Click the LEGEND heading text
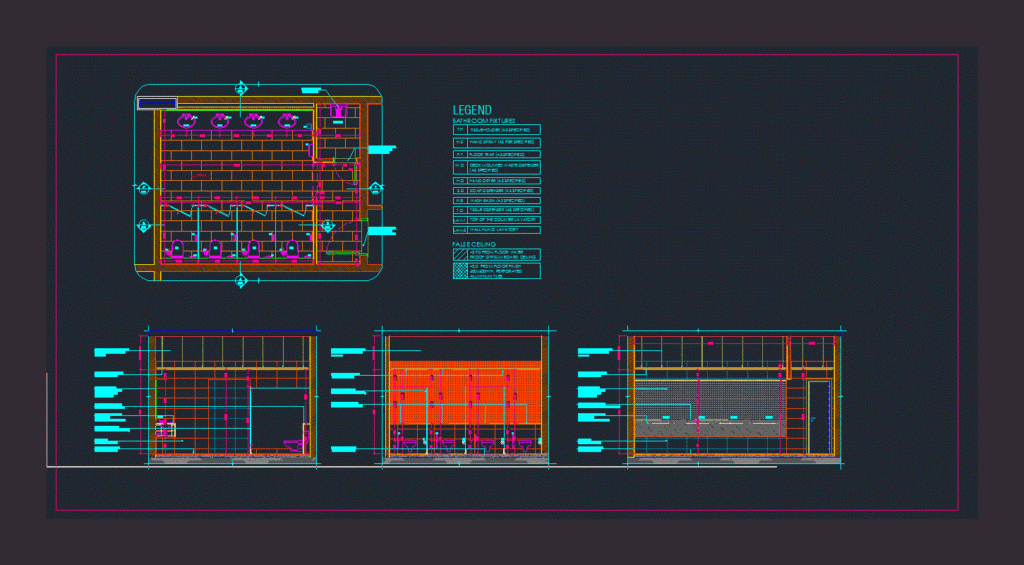The width and height of the screenshot is (1024, 565). point(472,110)
